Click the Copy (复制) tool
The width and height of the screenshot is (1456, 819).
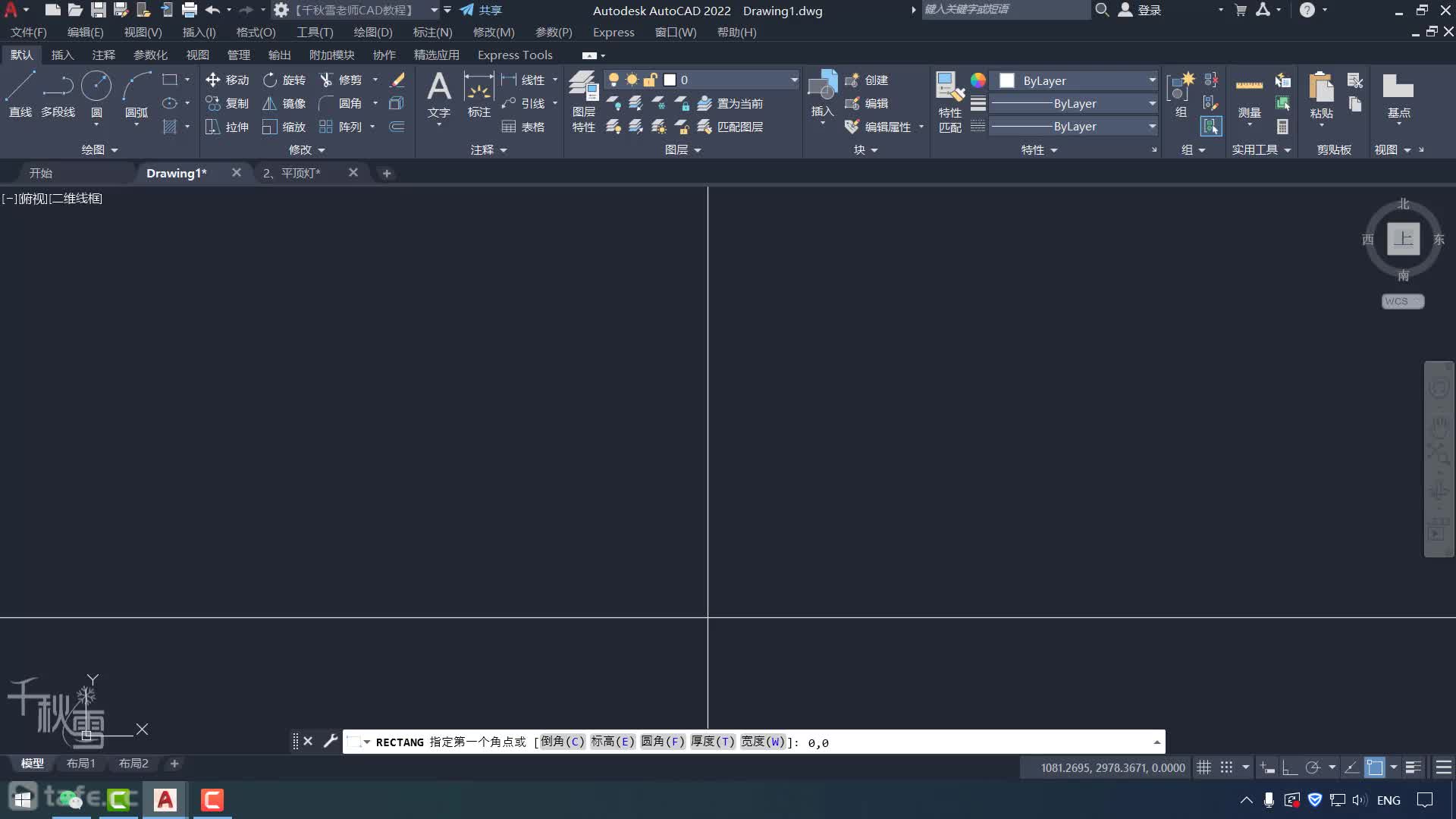pyautogui.click(x=227, y=103)
